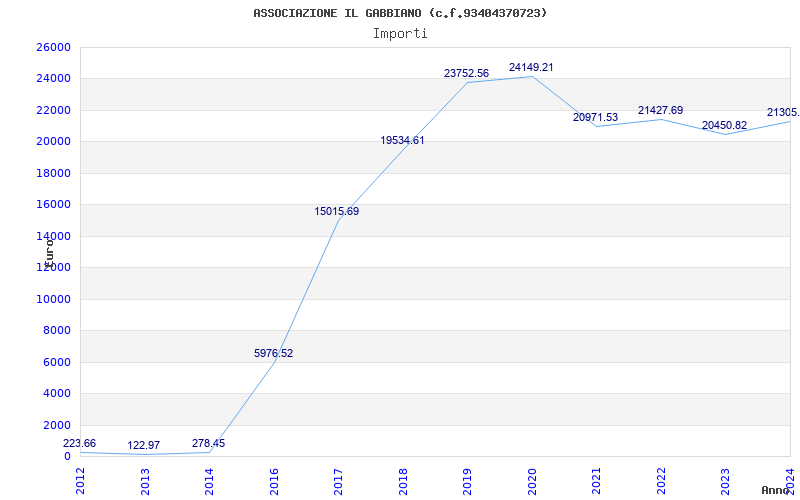Select the data label 19534.61
This screenshot has height=500, width=800.
click(403, 140)
